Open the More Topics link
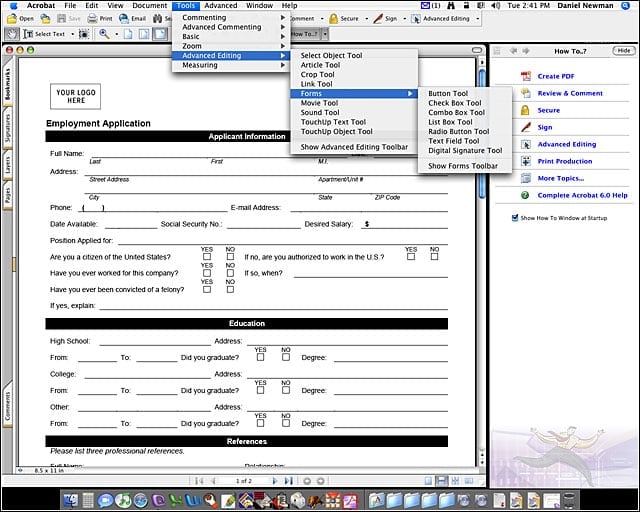This screenshot has height=512, width=640. point(560,178)
